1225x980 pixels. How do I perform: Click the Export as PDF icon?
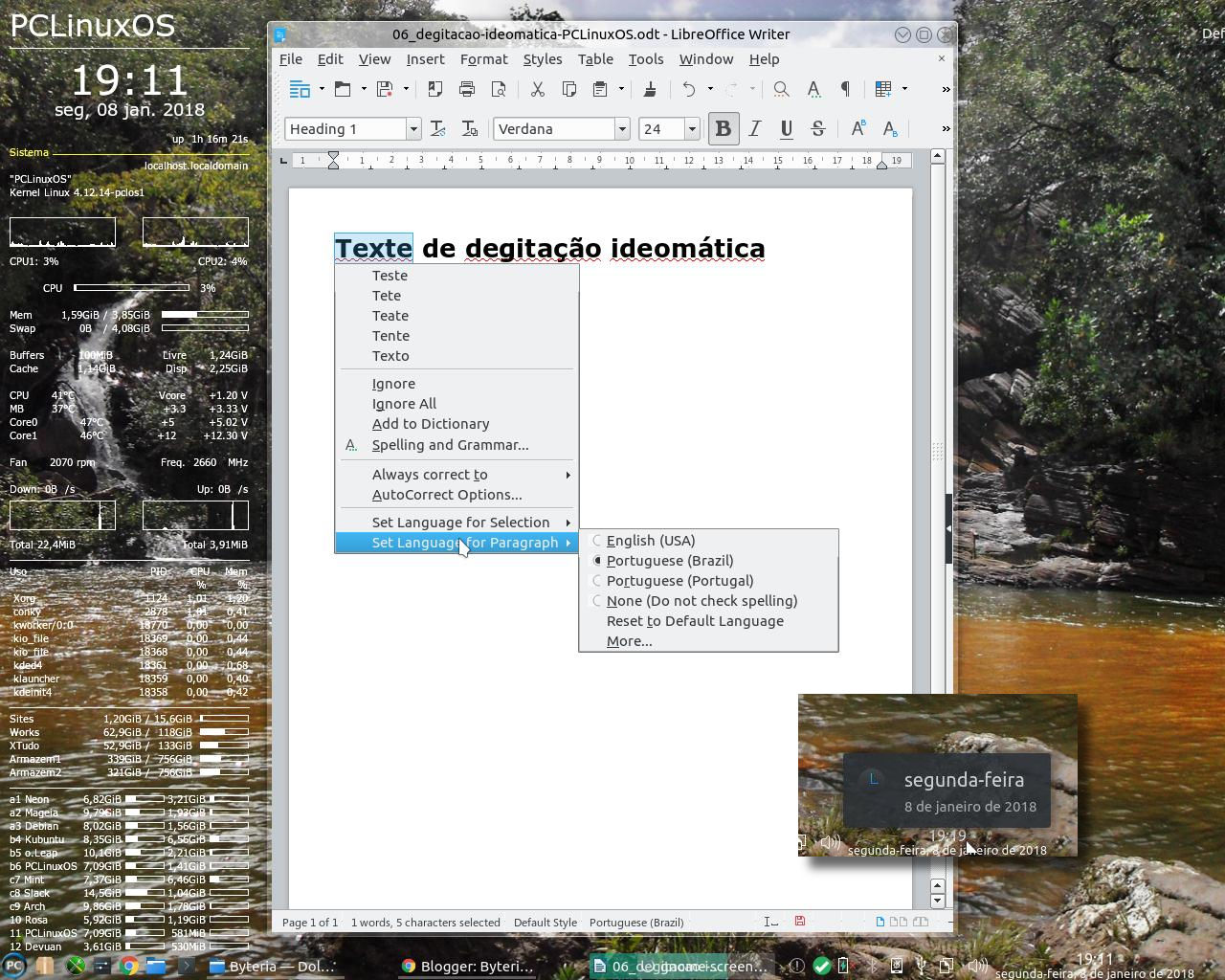(x=434, y=89)
